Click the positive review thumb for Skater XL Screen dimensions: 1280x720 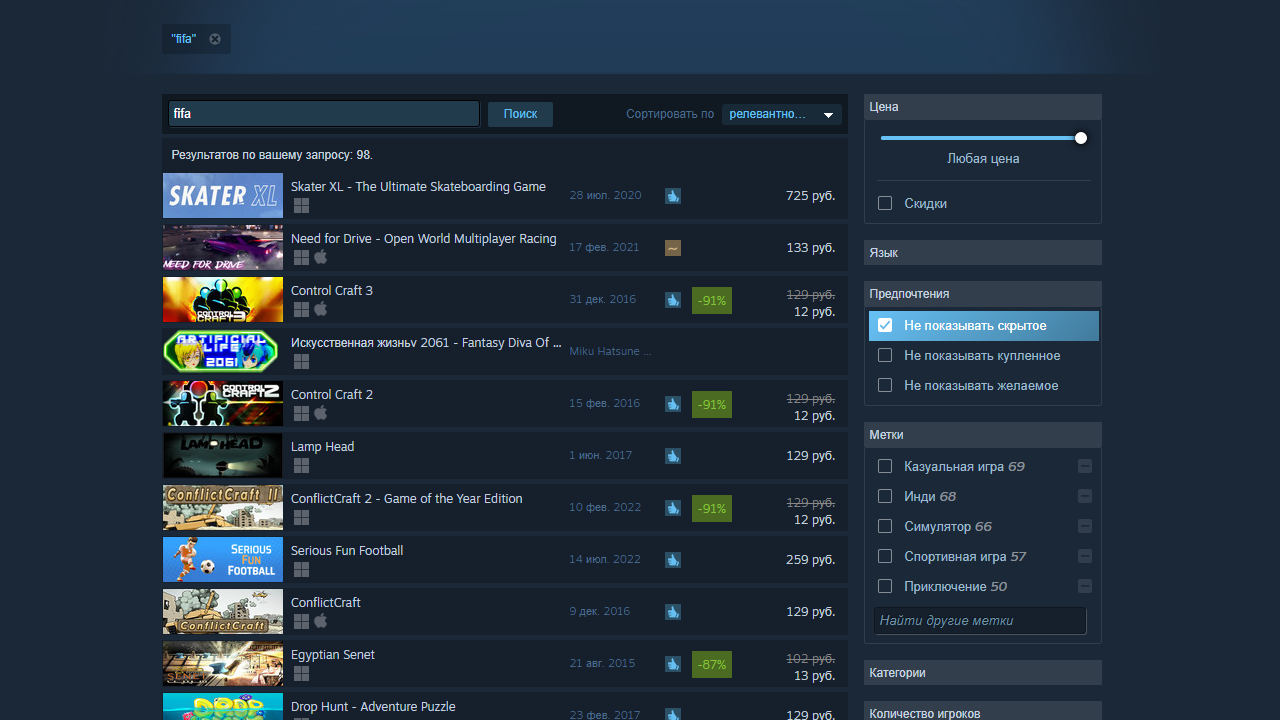point(673,196)
